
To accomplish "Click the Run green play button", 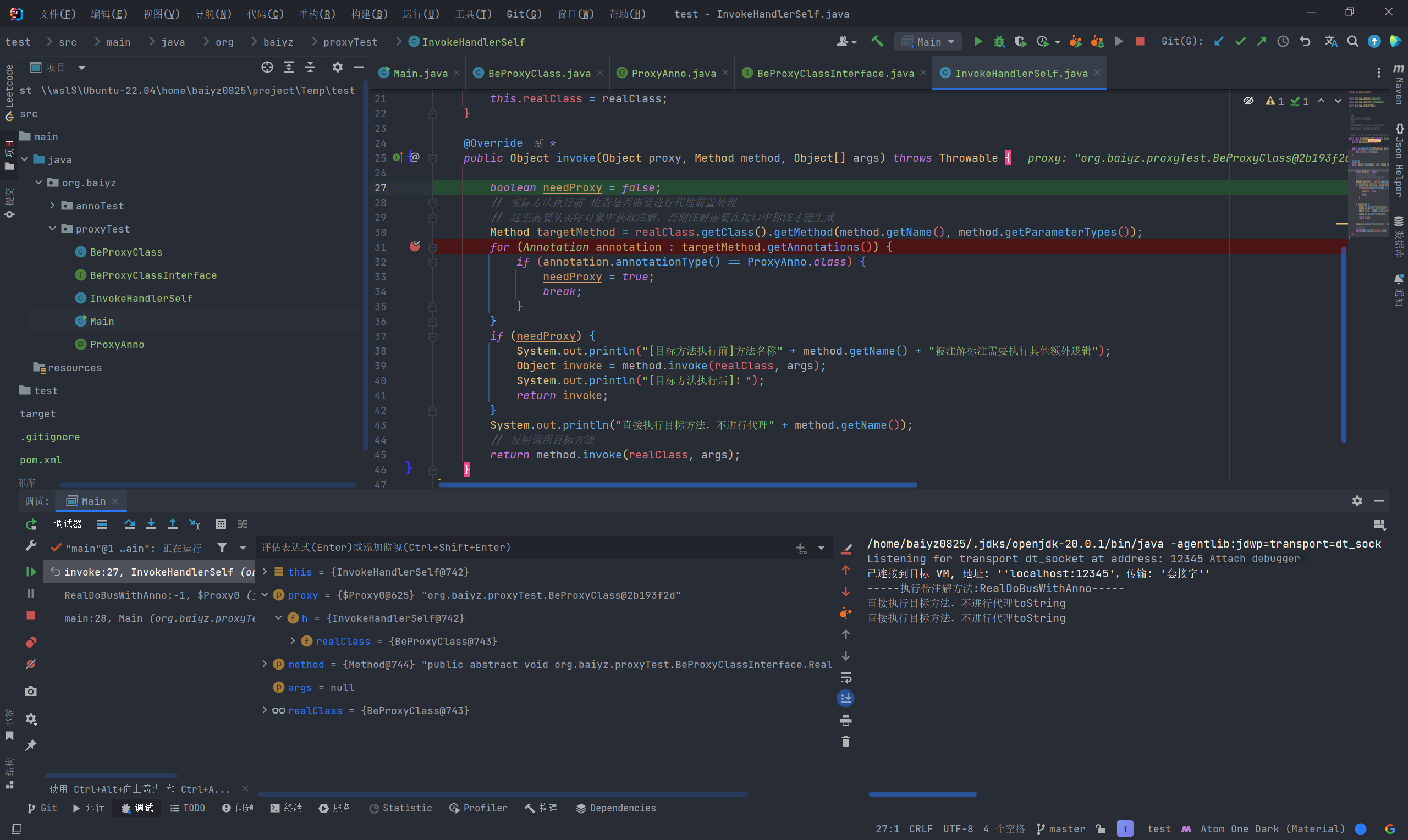I will [x=978, y=41].
